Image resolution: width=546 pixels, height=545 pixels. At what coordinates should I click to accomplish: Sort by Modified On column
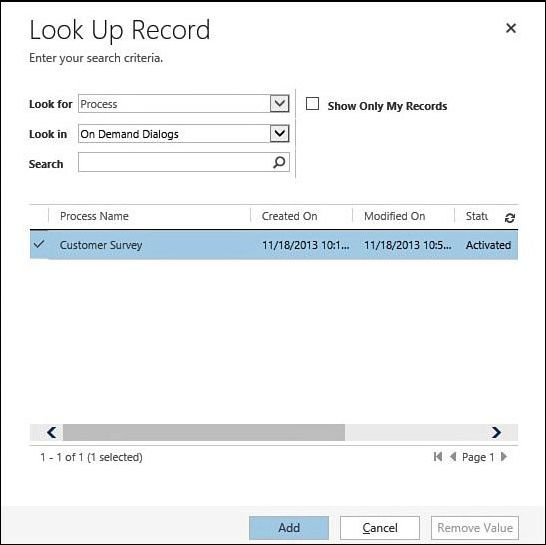click(395, 216)
